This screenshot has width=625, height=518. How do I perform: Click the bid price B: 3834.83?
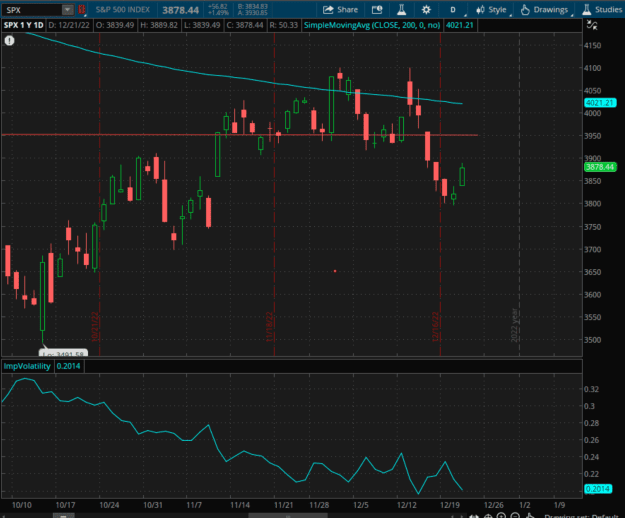[x=253, y=7]
